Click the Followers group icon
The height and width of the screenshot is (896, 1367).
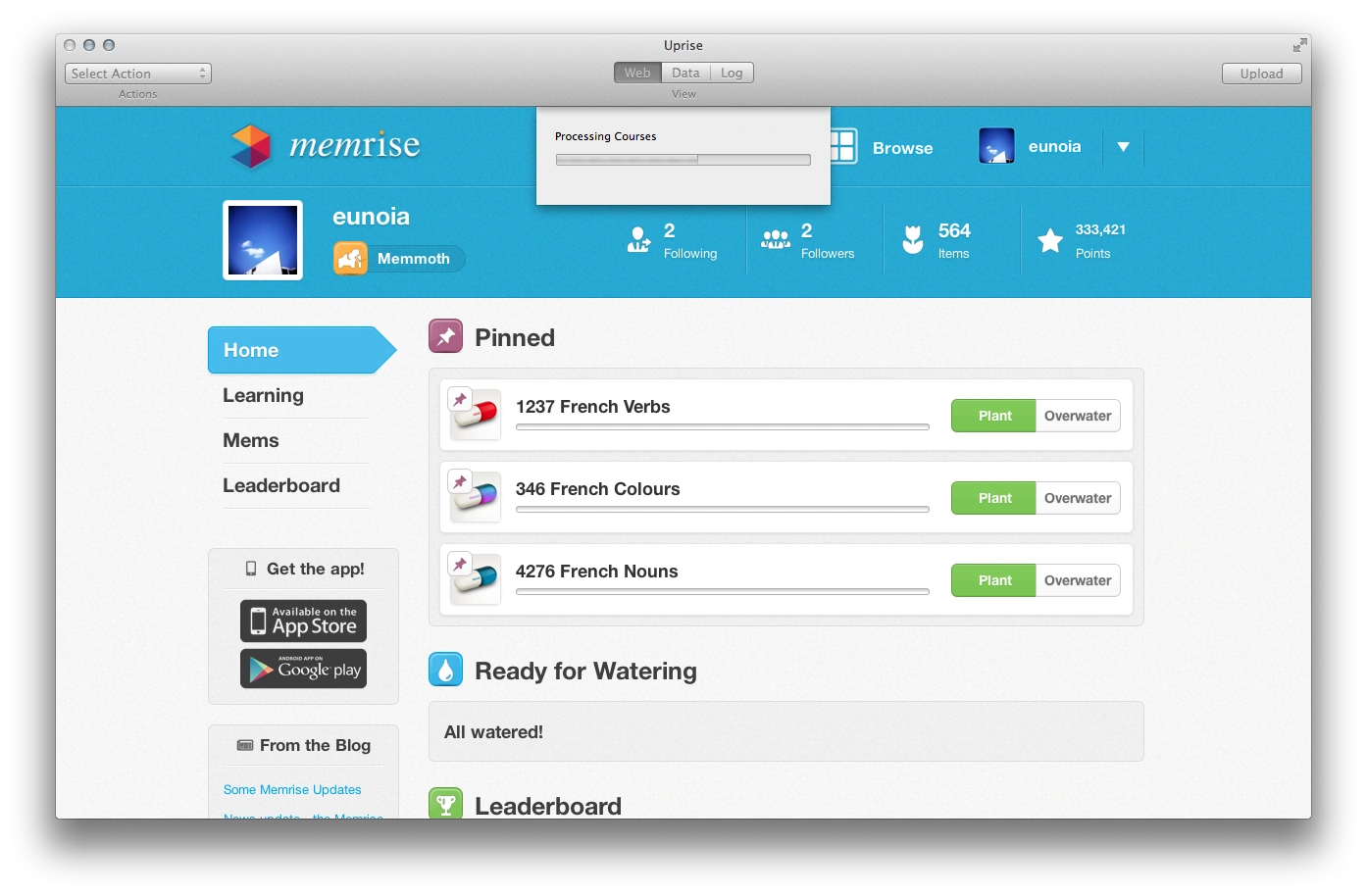[x=776, y=239]
